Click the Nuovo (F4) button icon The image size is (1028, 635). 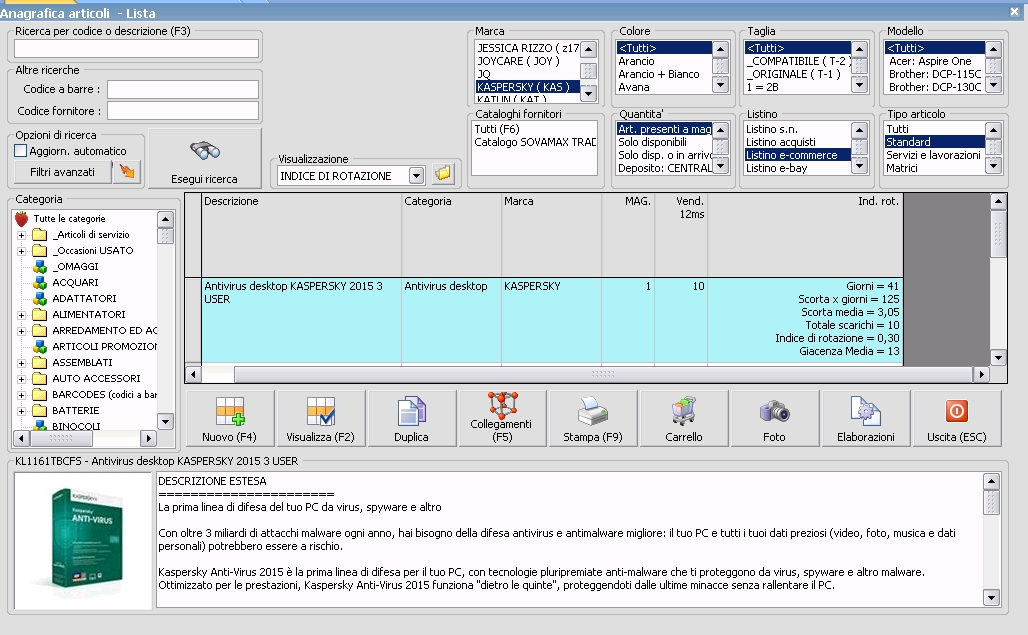click(230, 411)
